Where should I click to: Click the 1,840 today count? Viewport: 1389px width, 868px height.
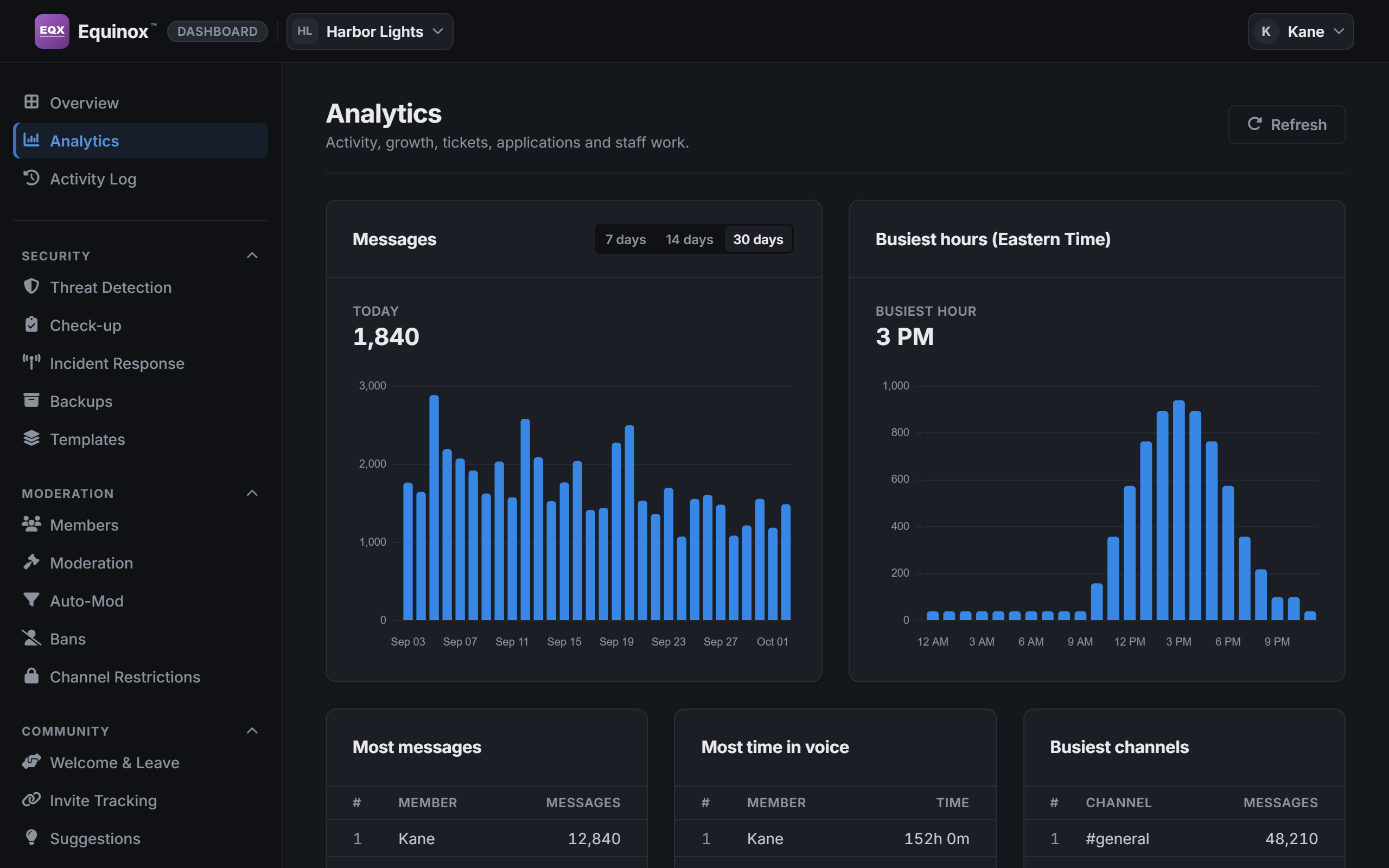386,336
